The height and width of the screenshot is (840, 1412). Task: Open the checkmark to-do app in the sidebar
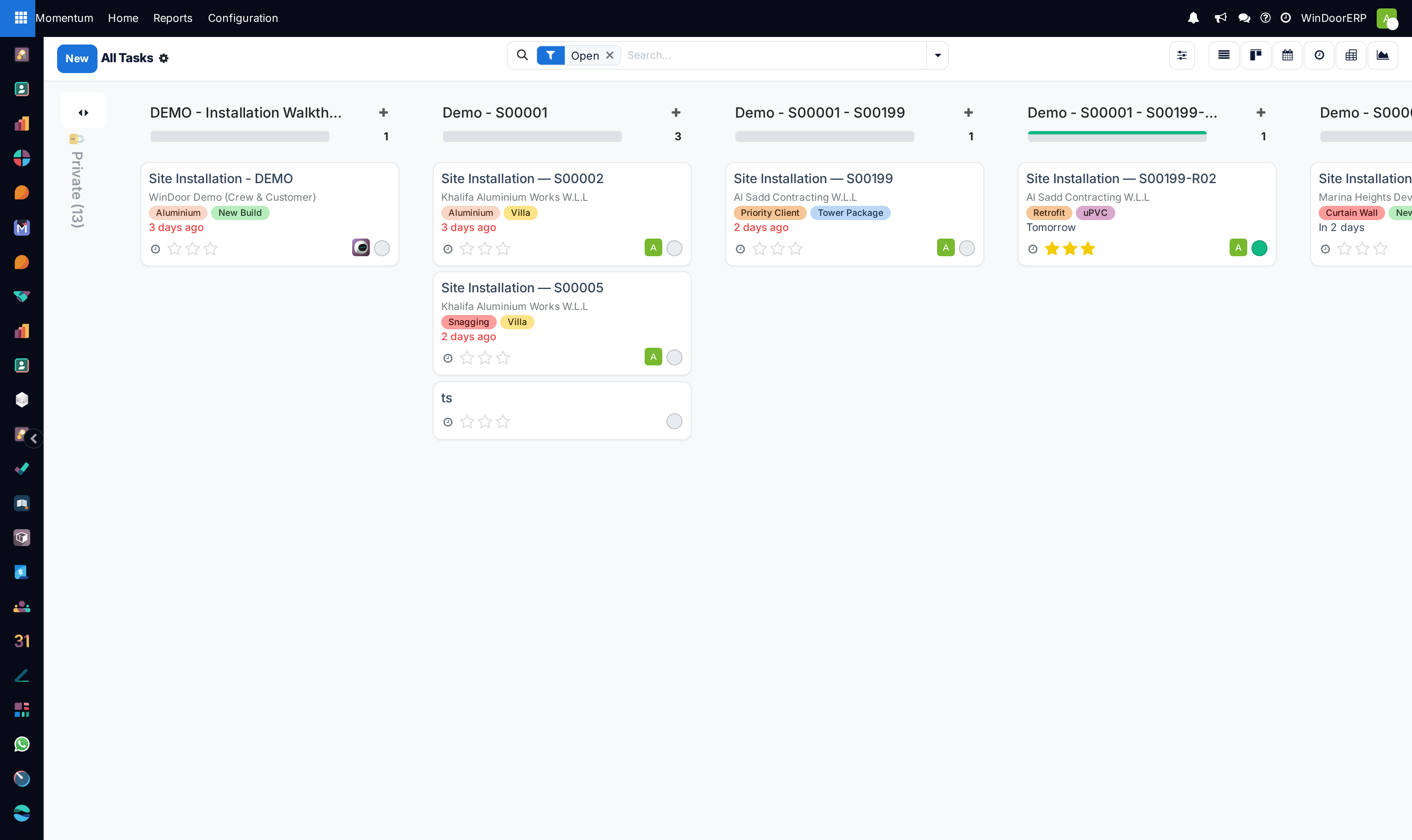21,468
